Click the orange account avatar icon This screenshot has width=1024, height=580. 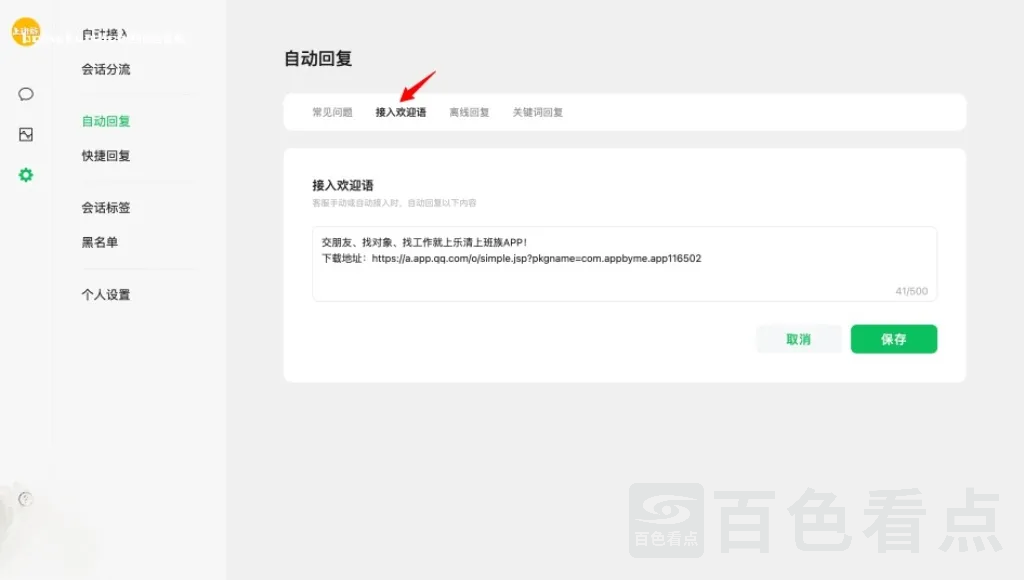coord(25,32)
